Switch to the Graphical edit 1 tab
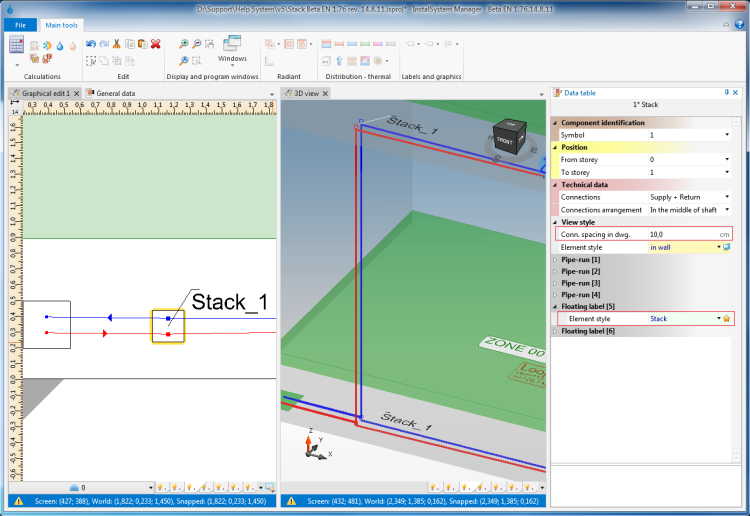The width and height of the screenshot is (750, 516). tap(45, 93)
